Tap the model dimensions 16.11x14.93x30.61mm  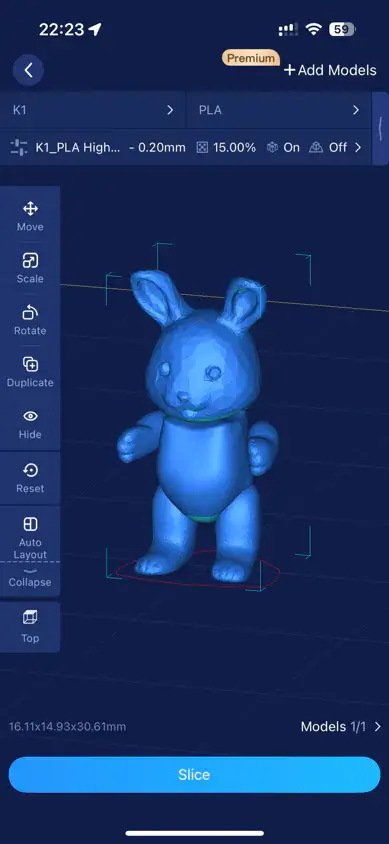click(x=67, y=727)
